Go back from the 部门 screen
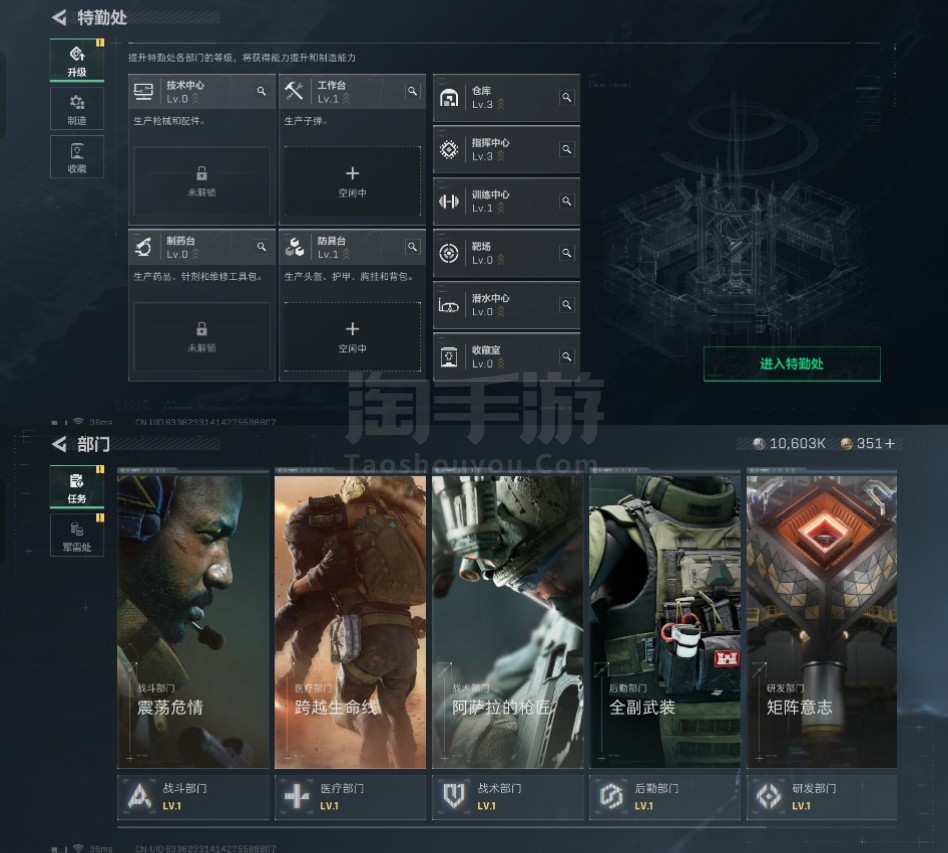Image resolution: width=948 pixels, height=853 pixels. point(59,444)
